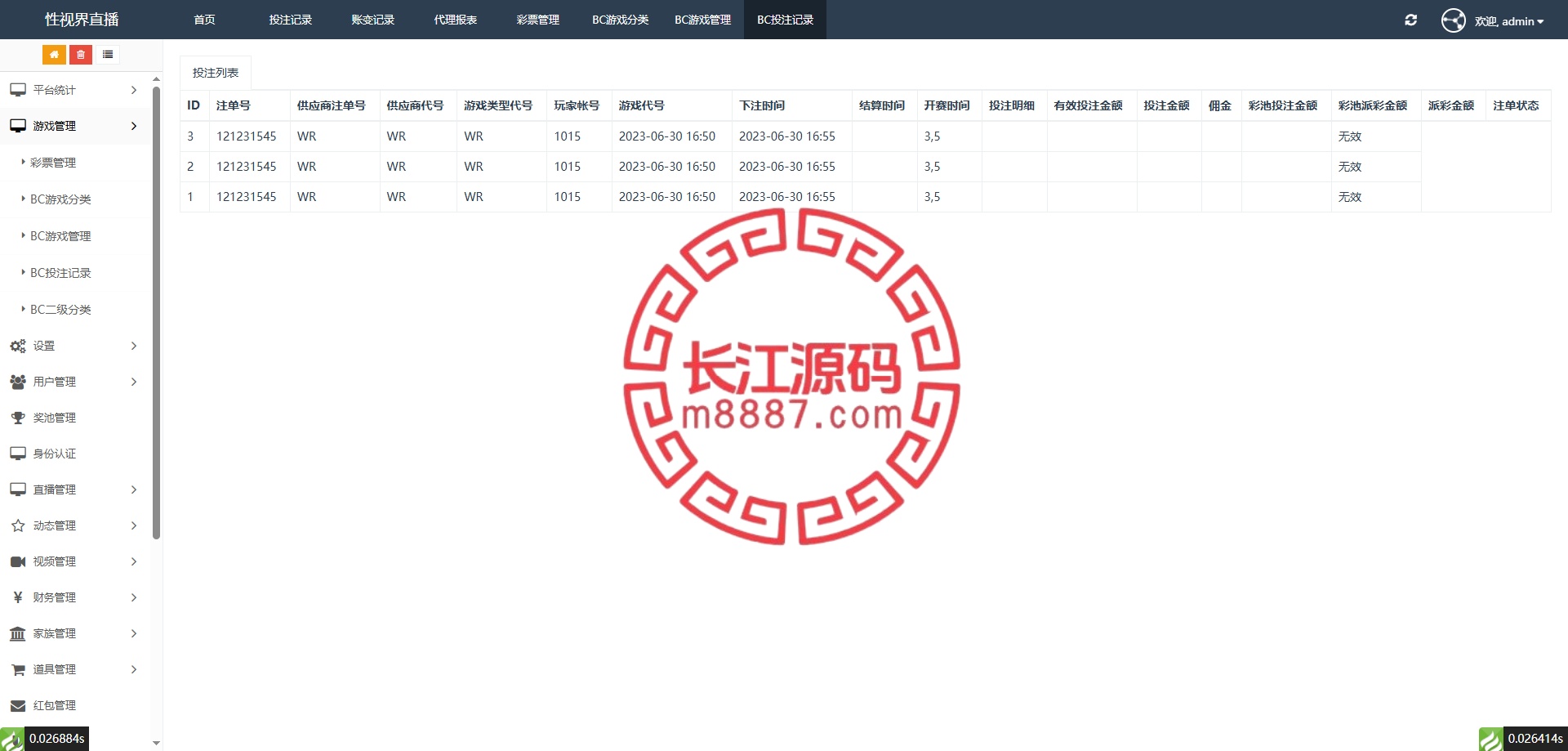This screenshot has width=1568, height=751.
Task: Expand the 动态管理 chevron
Action: (134, 525)
